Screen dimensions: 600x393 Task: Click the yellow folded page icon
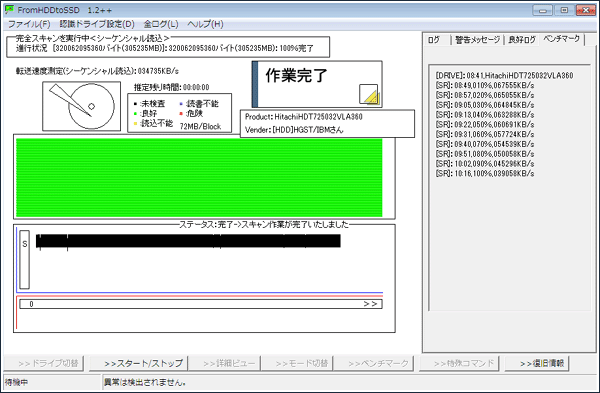coord(369,95)
